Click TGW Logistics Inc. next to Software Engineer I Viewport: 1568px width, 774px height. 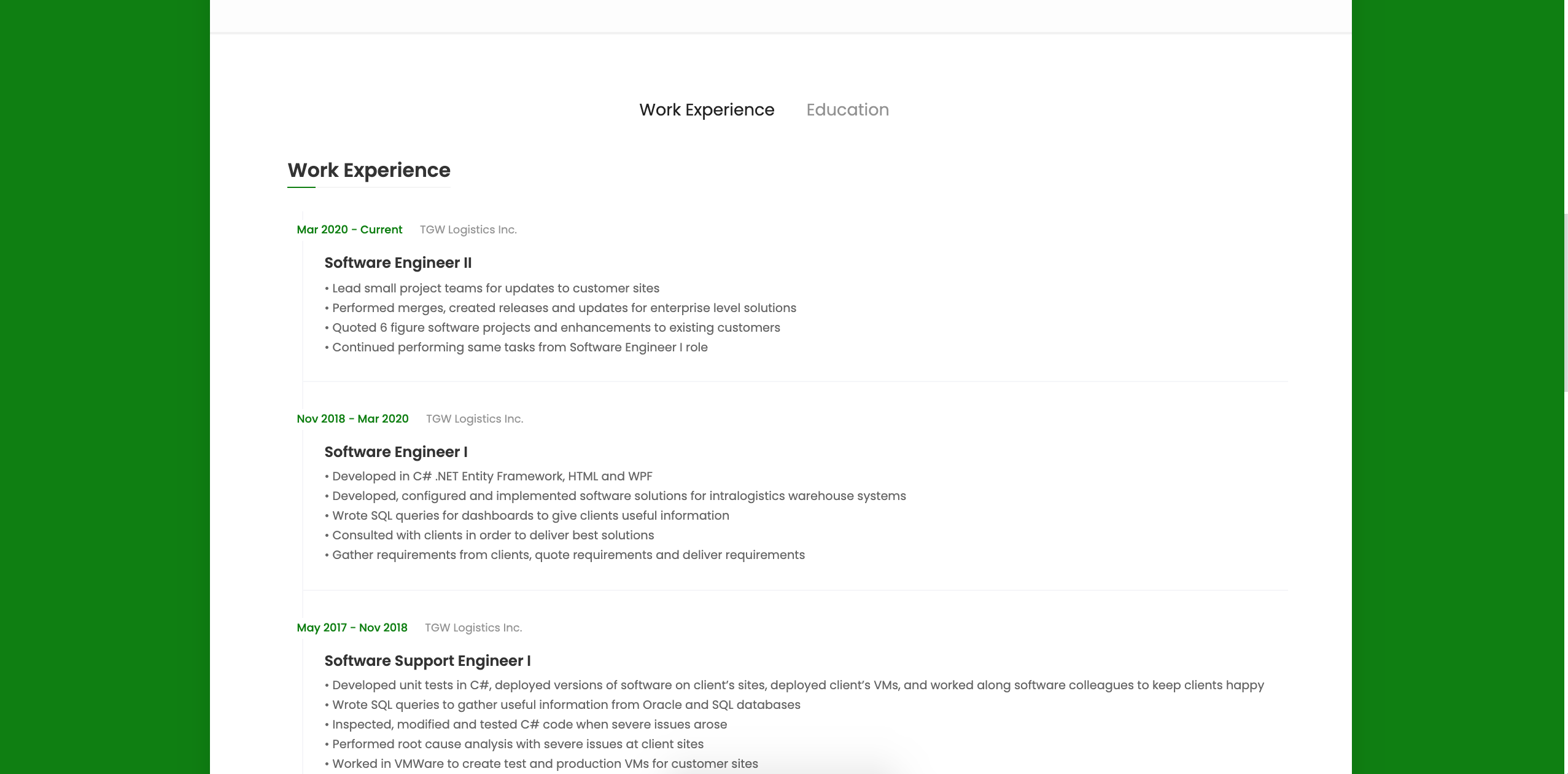(x=474, y=418)
